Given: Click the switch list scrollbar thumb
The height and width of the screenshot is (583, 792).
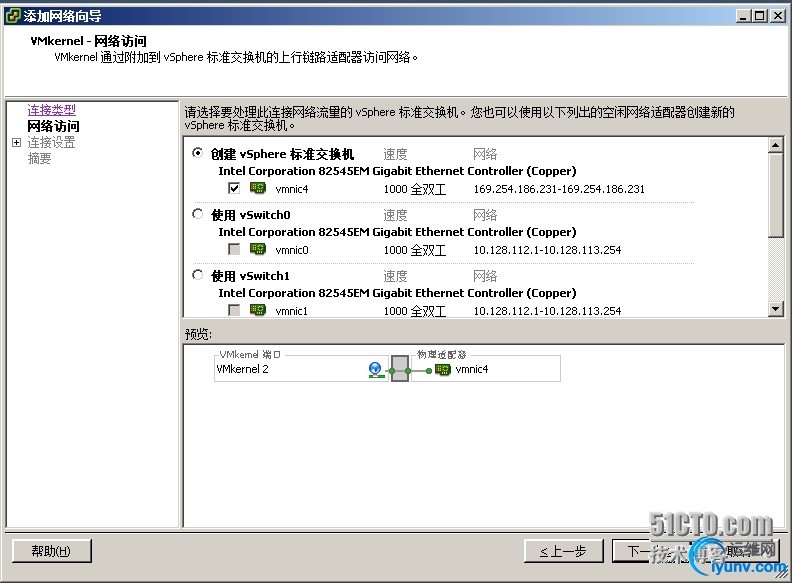Looking at the screenshot, I should [x=776, y=195].
